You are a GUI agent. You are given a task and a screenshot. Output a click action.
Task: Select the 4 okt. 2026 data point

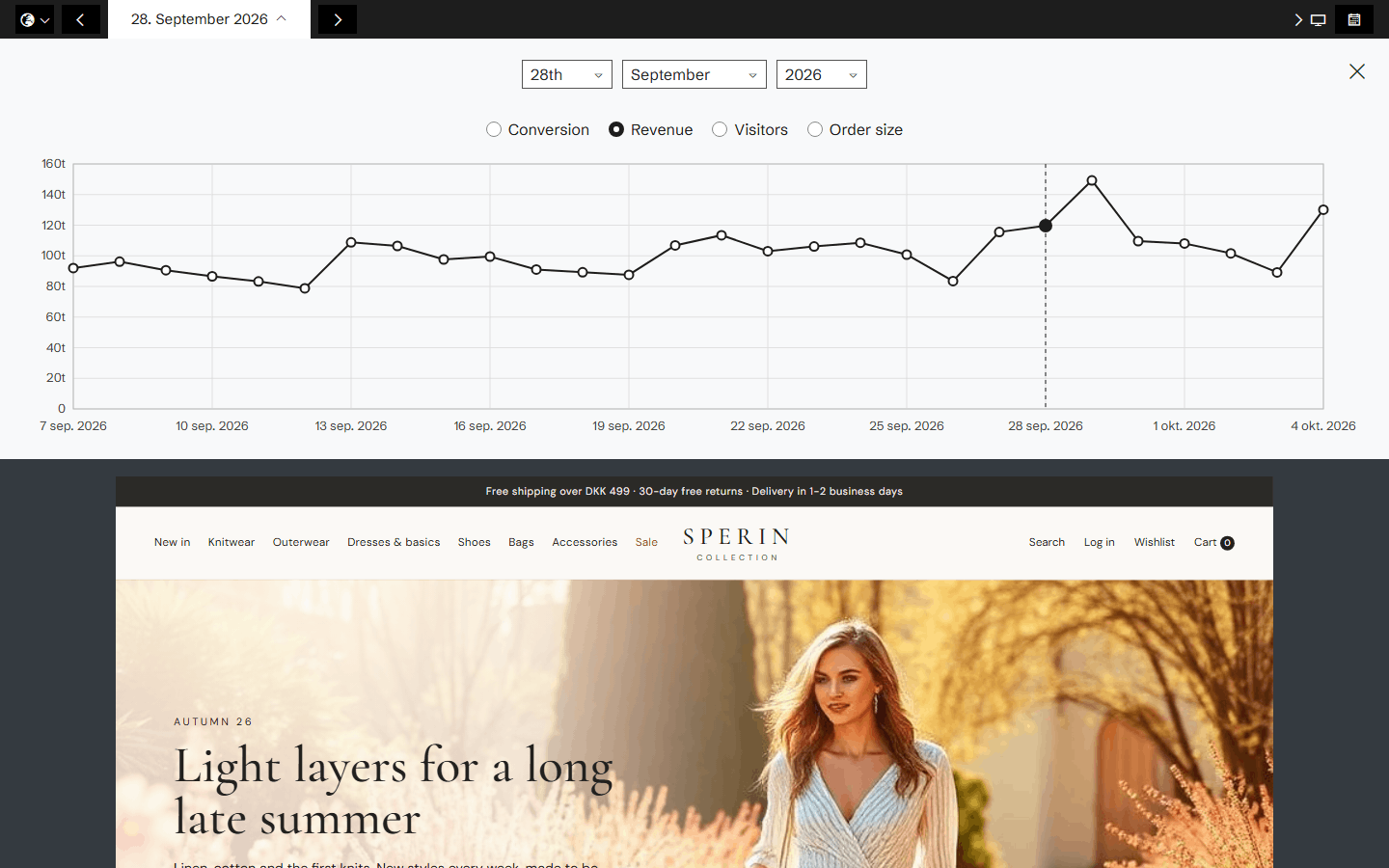(x=1323, y=209)
